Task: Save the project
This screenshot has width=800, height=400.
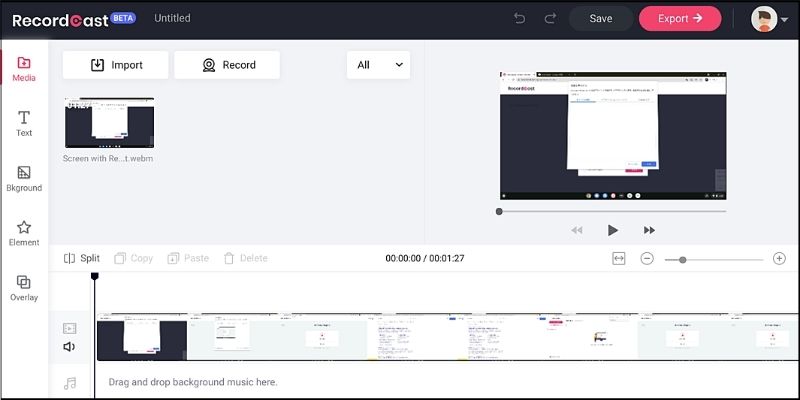Action: [601, 18]
